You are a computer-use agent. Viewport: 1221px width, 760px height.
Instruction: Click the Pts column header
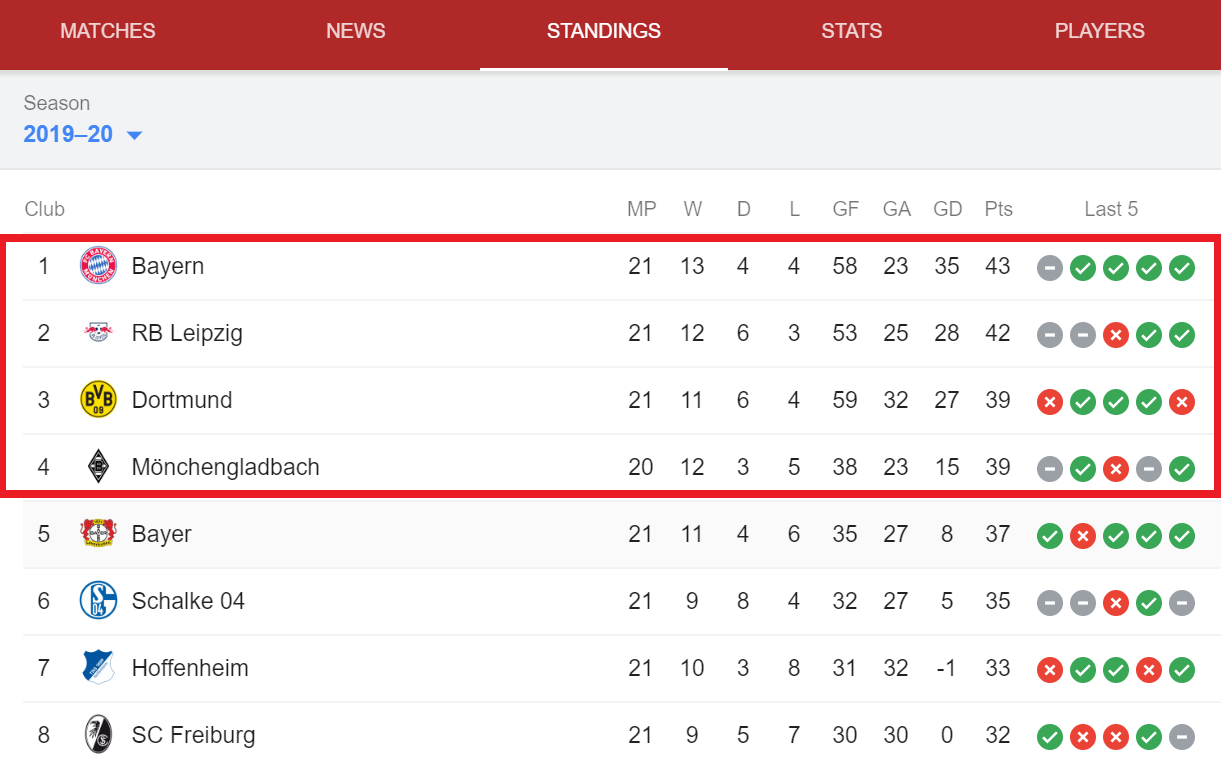click(998, 209)
